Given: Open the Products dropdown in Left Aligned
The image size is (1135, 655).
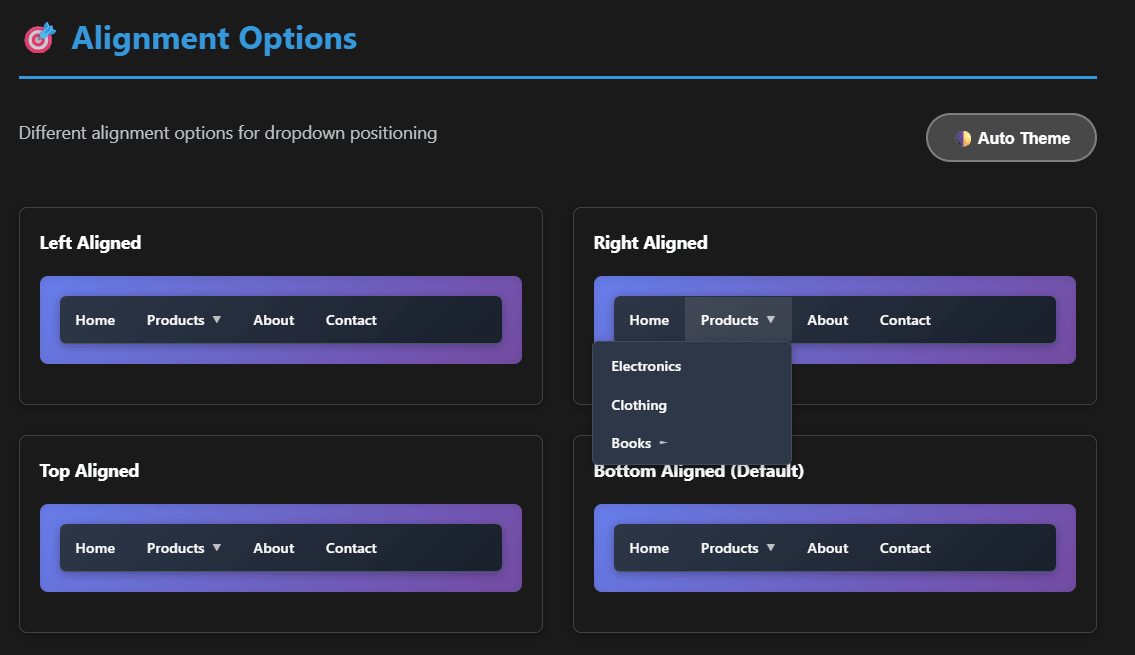Looking at the screenshot, I should coord(183,320).
